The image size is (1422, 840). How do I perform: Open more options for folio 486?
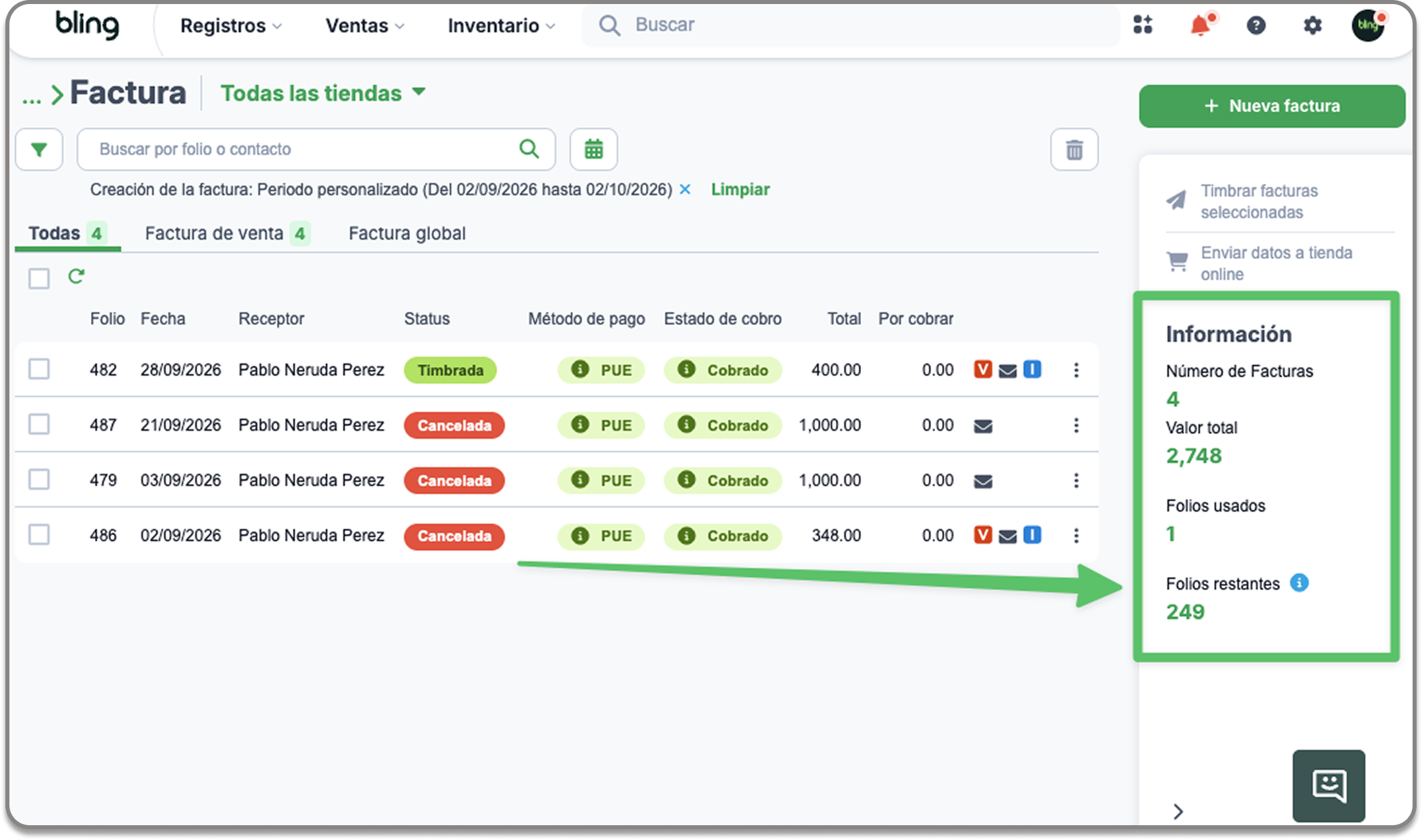point(1076,535)
